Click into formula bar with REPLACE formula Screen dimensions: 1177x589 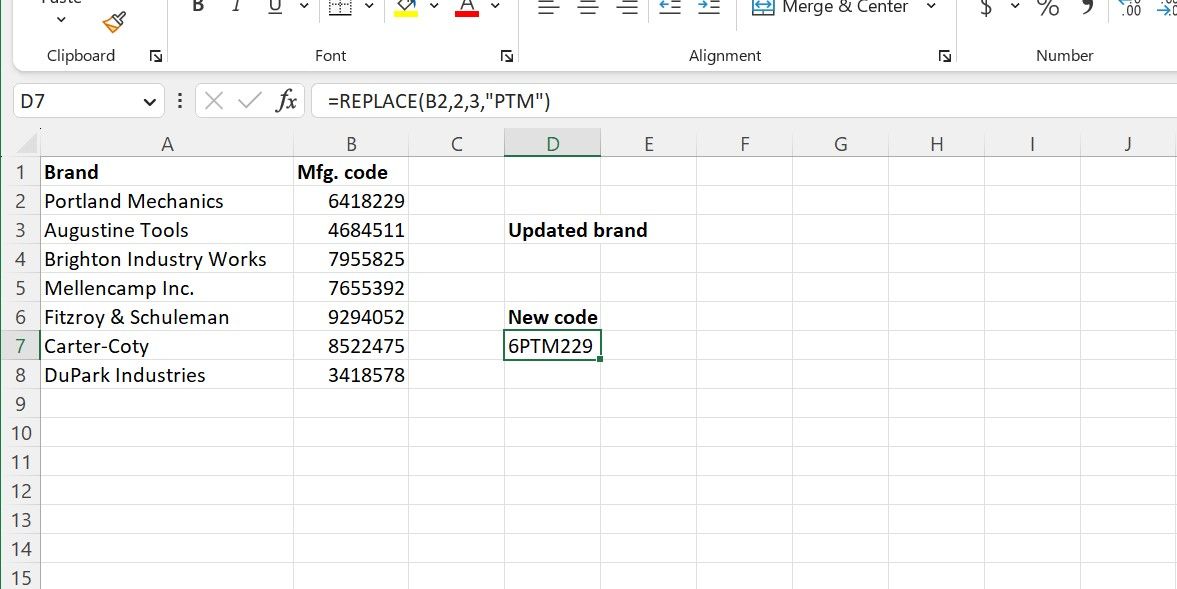pyautogui.click(x=743, y=101)
